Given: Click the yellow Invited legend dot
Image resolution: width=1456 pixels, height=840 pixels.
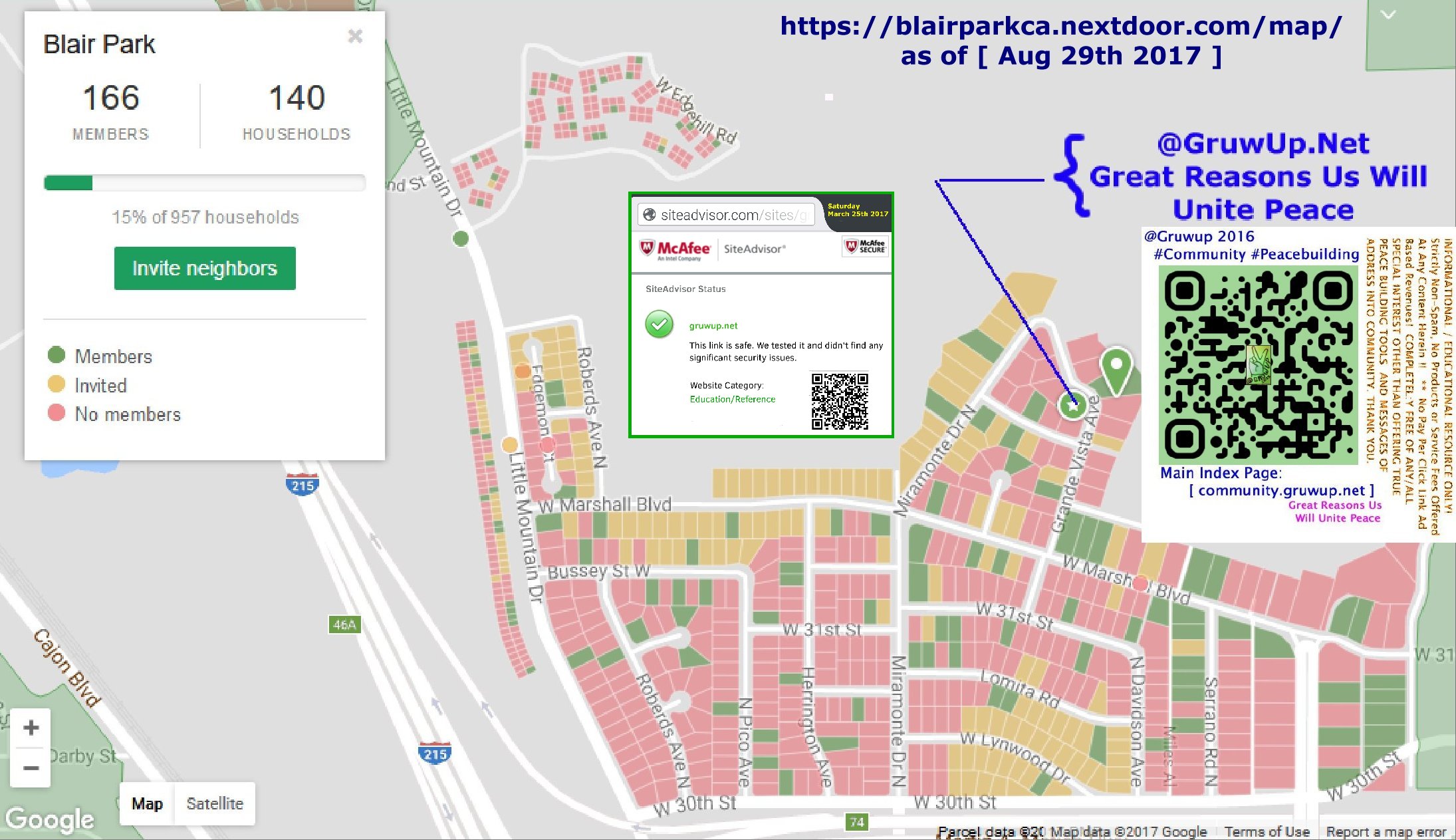Looking at the screenshot, I should coord(57,384).
